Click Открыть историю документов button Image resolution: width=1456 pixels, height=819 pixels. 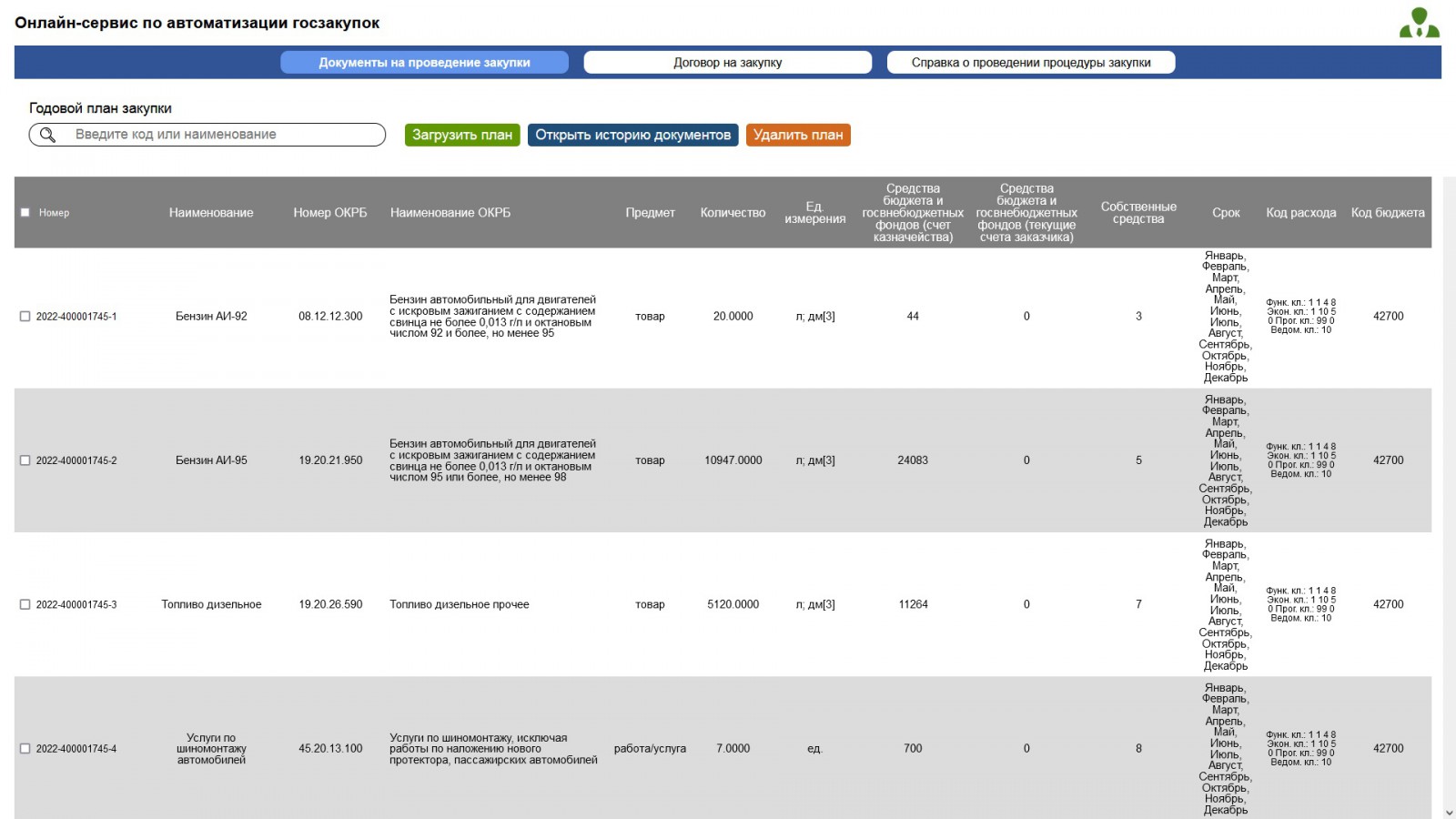(632, 135)
